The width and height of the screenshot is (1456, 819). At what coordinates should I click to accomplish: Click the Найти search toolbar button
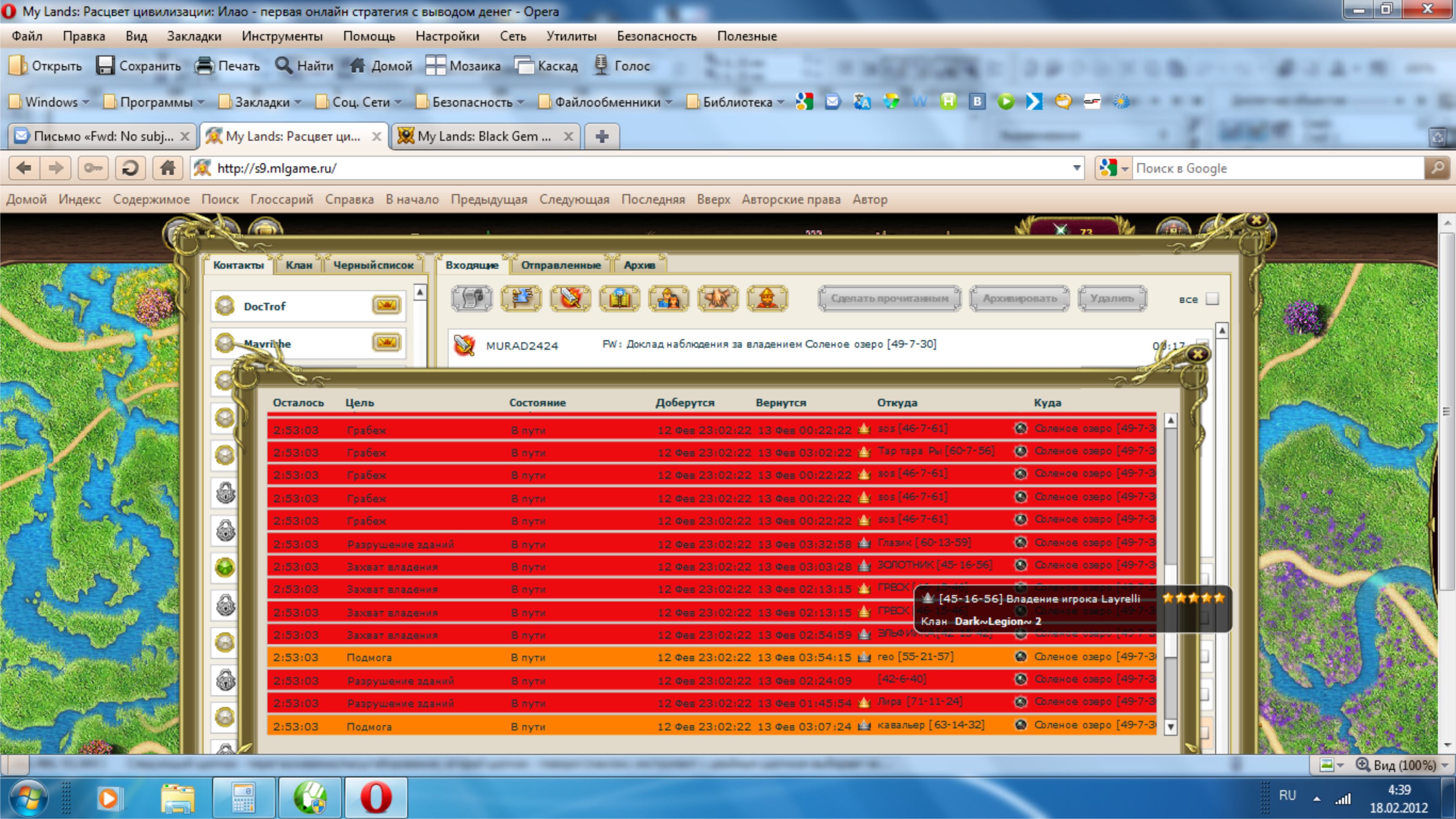coord(304,65)
